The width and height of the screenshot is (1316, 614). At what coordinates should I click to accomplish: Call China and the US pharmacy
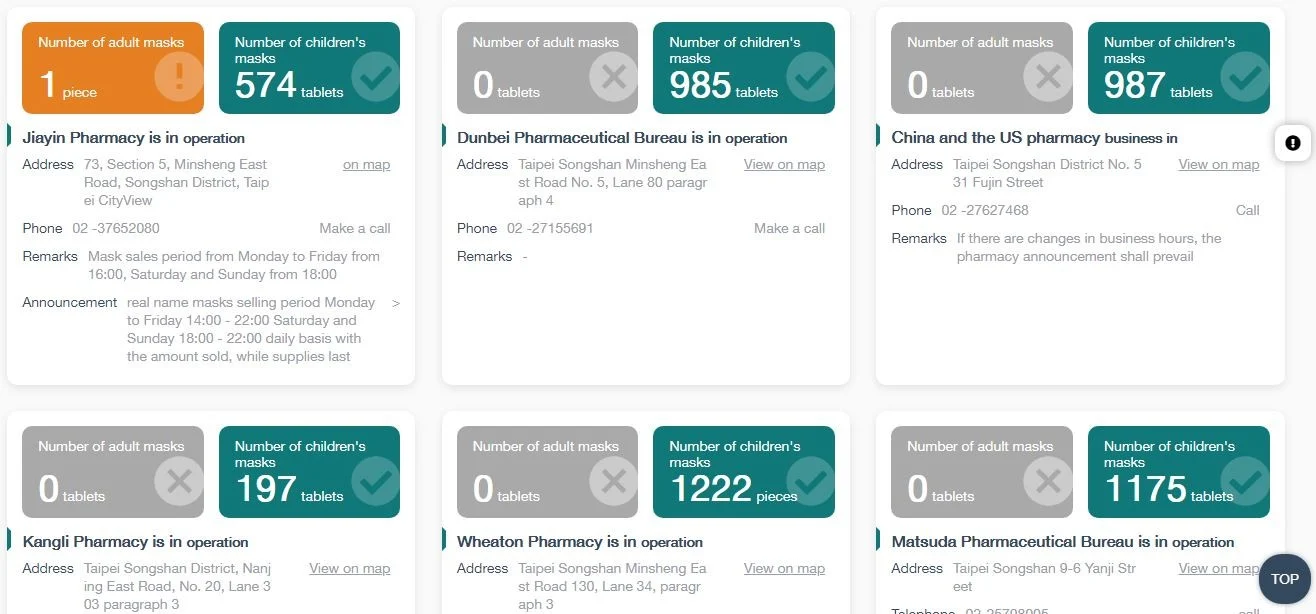1248,211
